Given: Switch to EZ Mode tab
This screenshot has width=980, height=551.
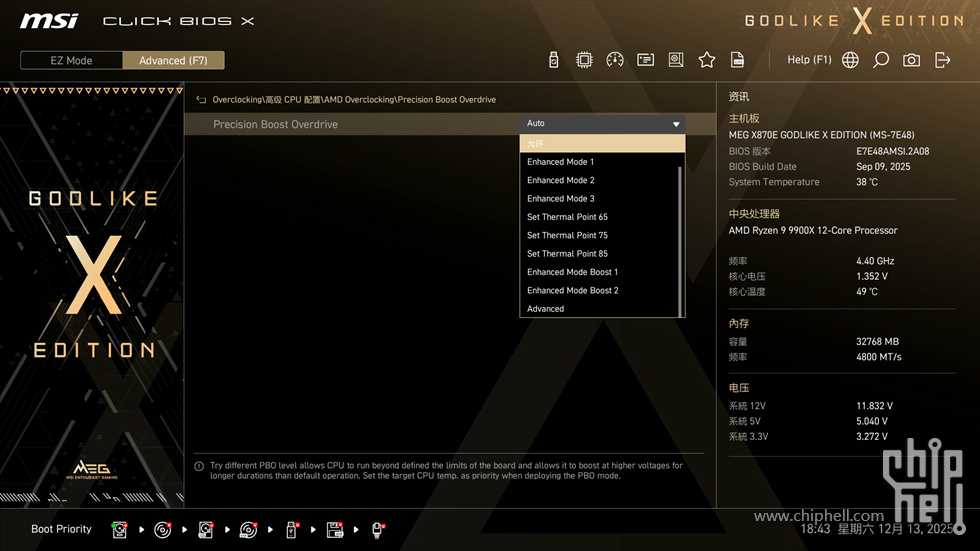Looking at the screenshot, I should click(71, 60).
